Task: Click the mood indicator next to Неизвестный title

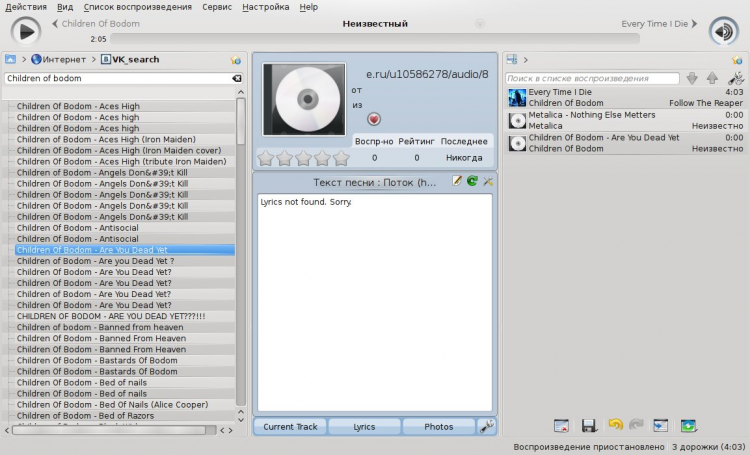Action: point(480,23)
